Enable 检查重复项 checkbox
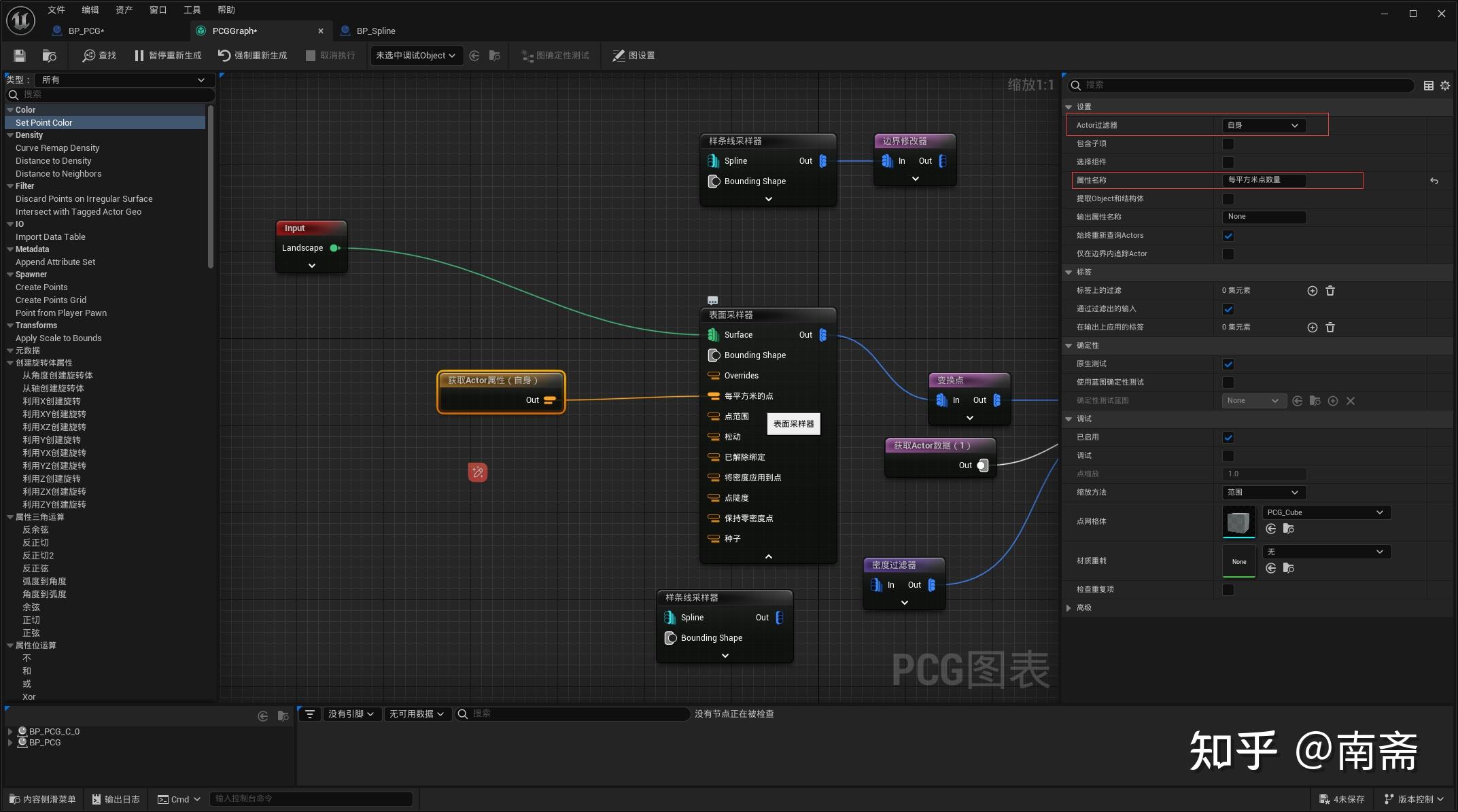Screen dimensions: 1458x812 1228,590
